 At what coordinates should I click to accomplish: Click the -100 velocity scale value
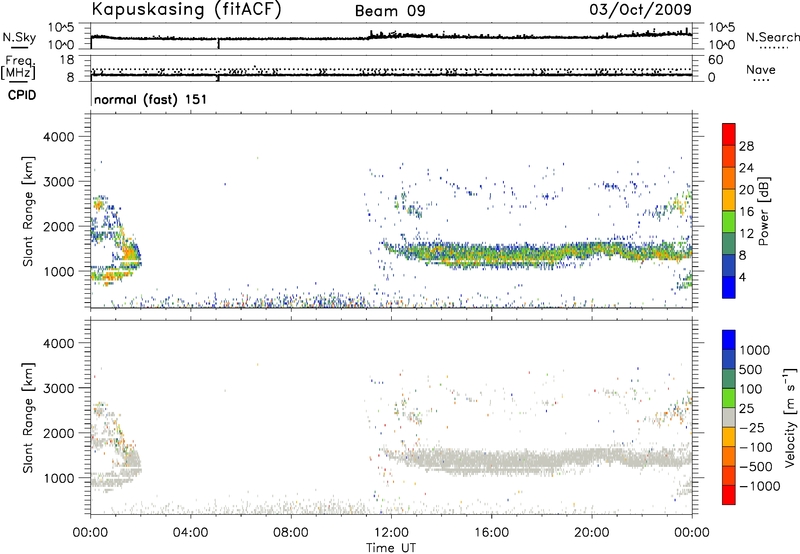coord(756,447)
